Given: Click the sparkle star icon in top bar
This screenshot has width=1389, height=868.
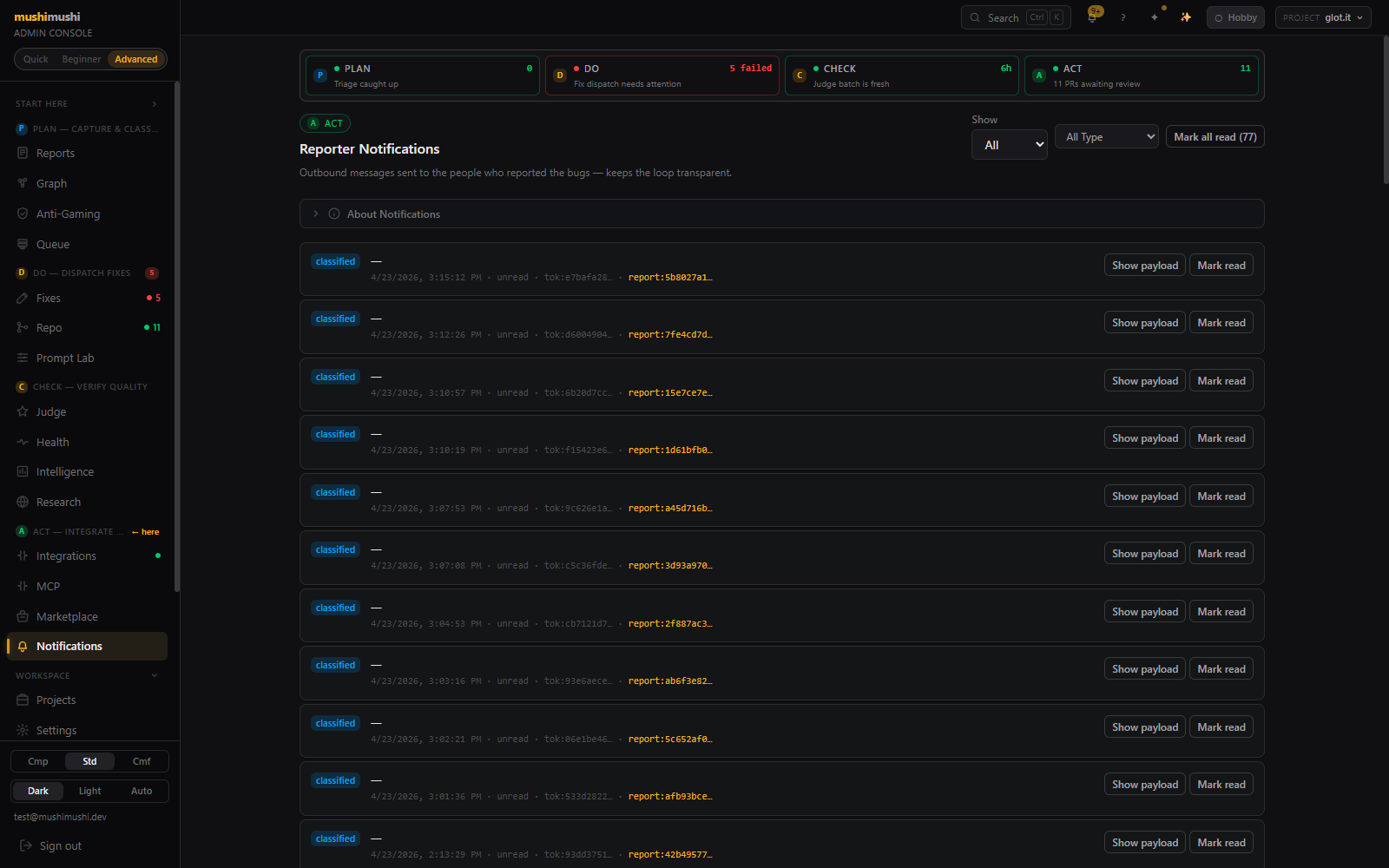Looking at the screenshot, I should coord(1155,17).
